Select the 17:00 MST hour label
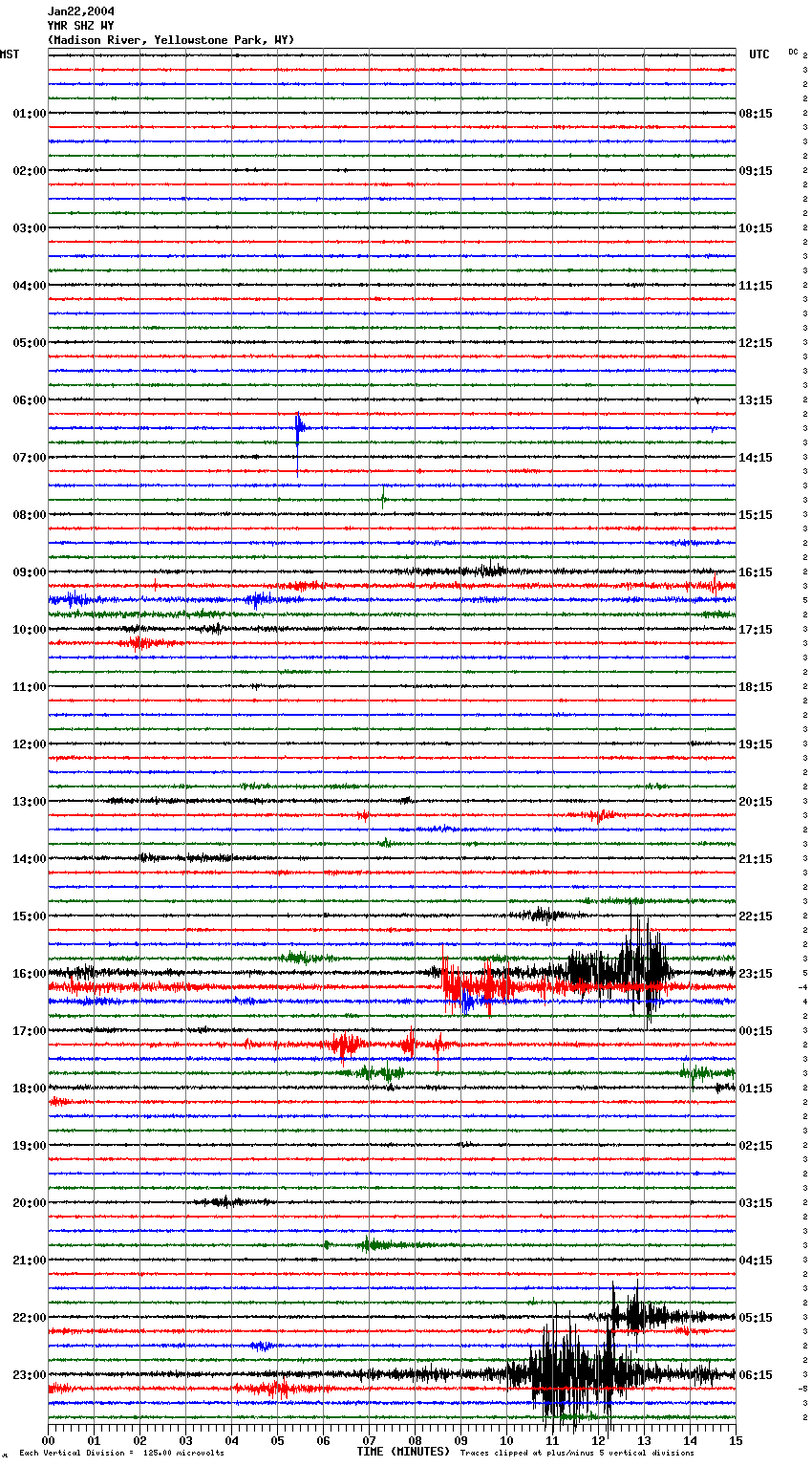812x1466 pixels. (30, 1031)
